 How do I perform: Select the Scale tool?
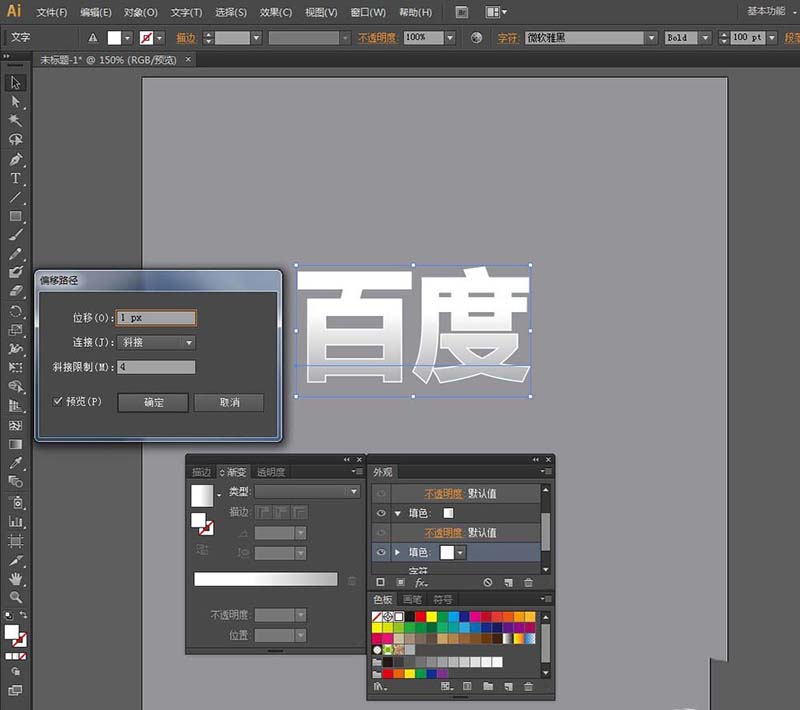coord(15,330)
